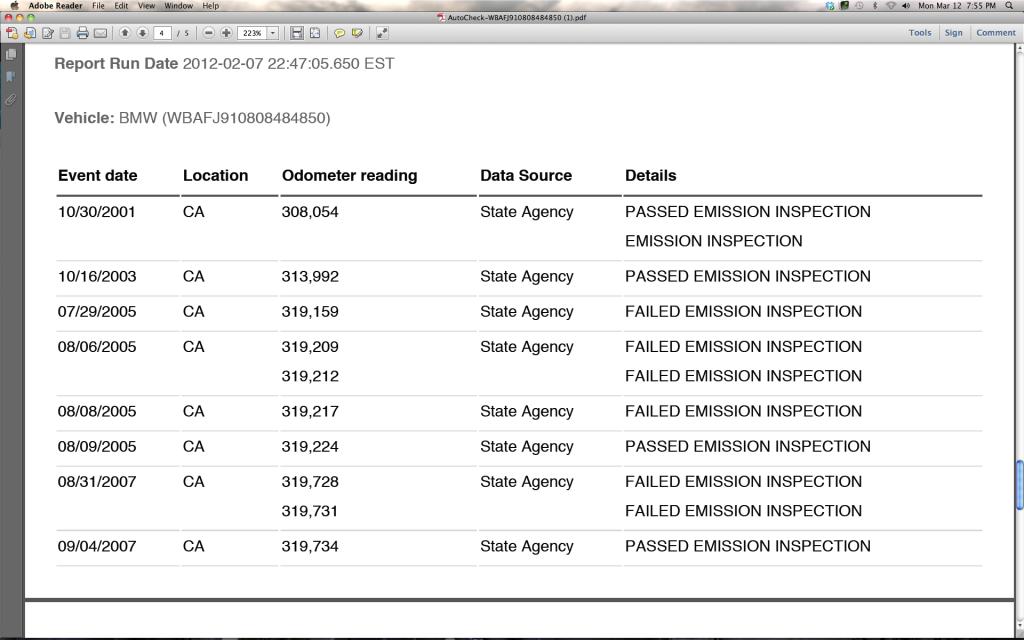The height and width of the screenshot is (640, 1024).
Task: Click the event date 08/06/2005
Action: (x=97, y=347)
